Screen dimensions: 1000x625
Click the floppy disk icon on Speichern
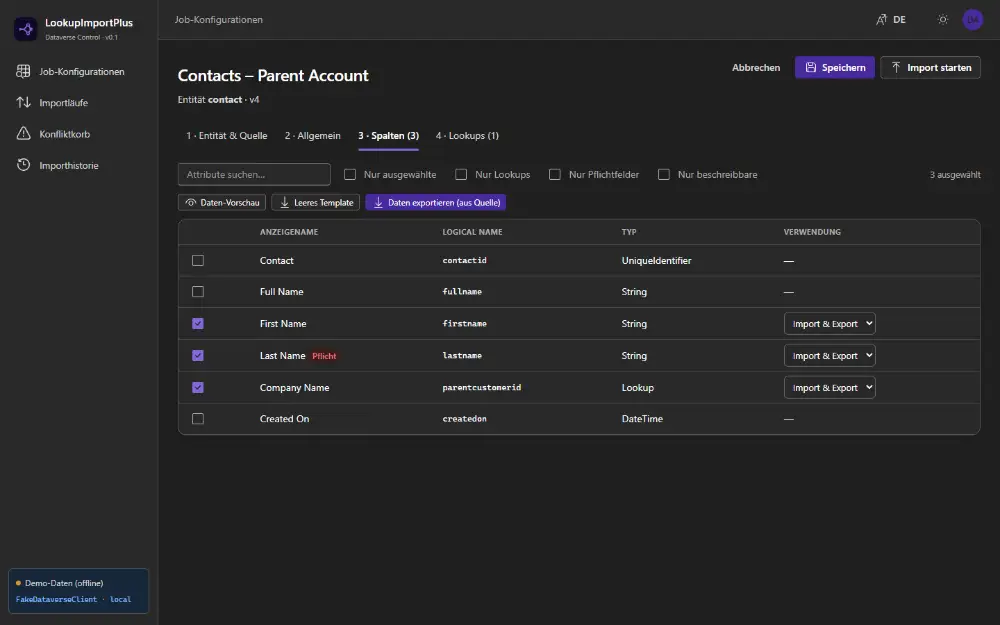pos(811,67)
